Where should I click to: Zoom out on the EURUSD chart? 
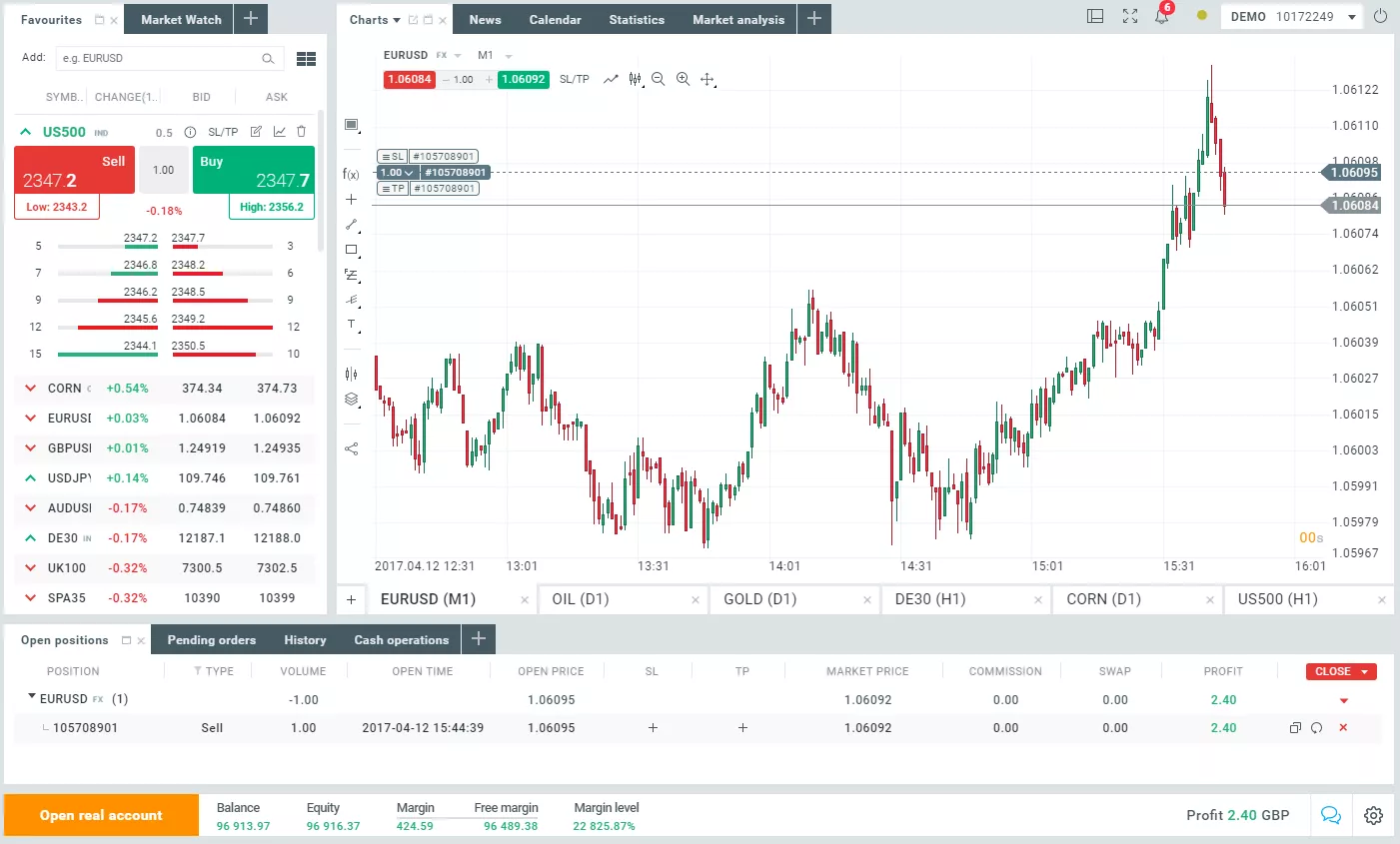[x=658, y=79]
